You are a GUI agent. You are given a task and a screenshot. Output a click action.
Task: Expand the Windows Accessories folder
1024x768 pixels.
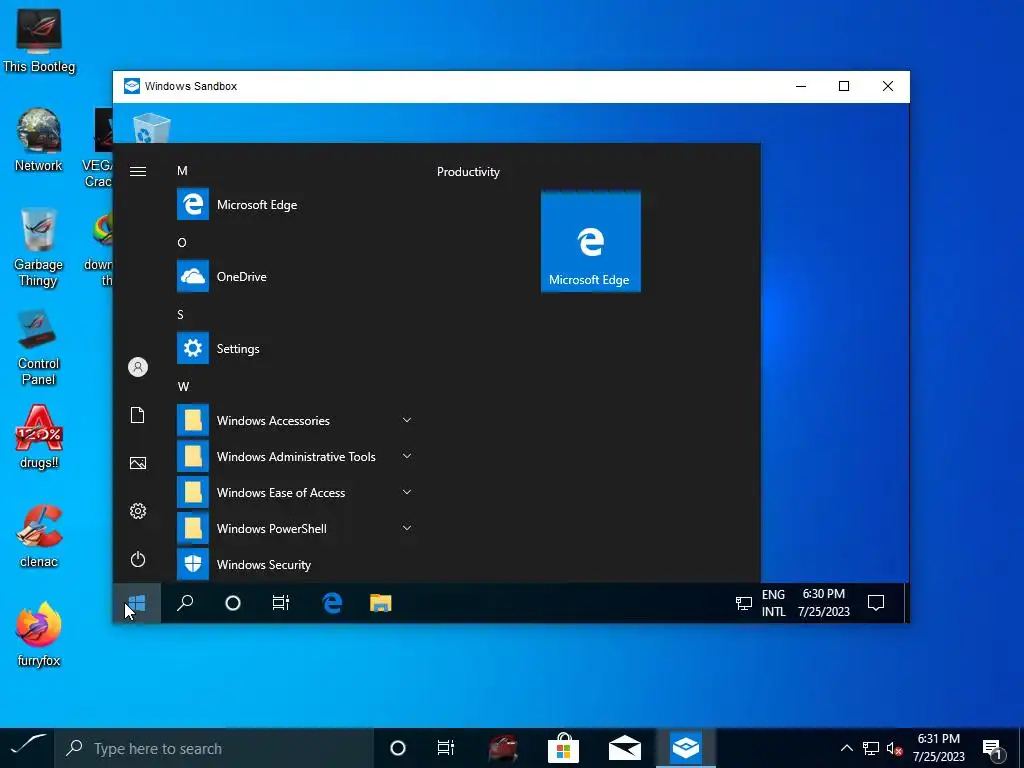294,420
